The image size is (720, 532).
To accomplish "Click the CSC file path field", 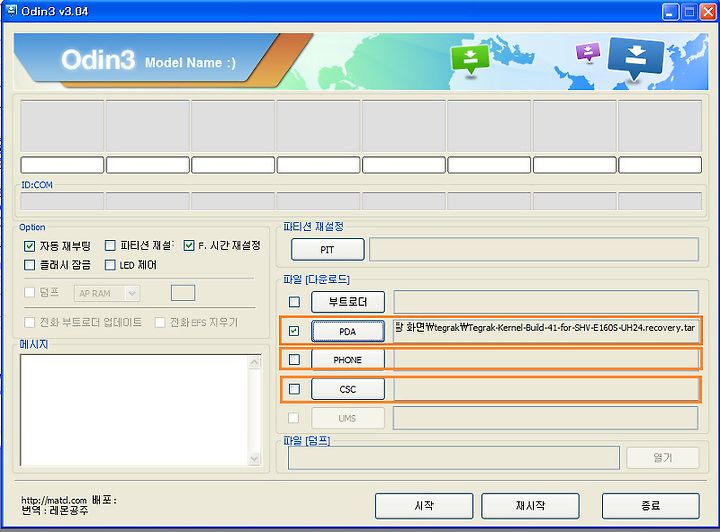I will coord(546,389).
